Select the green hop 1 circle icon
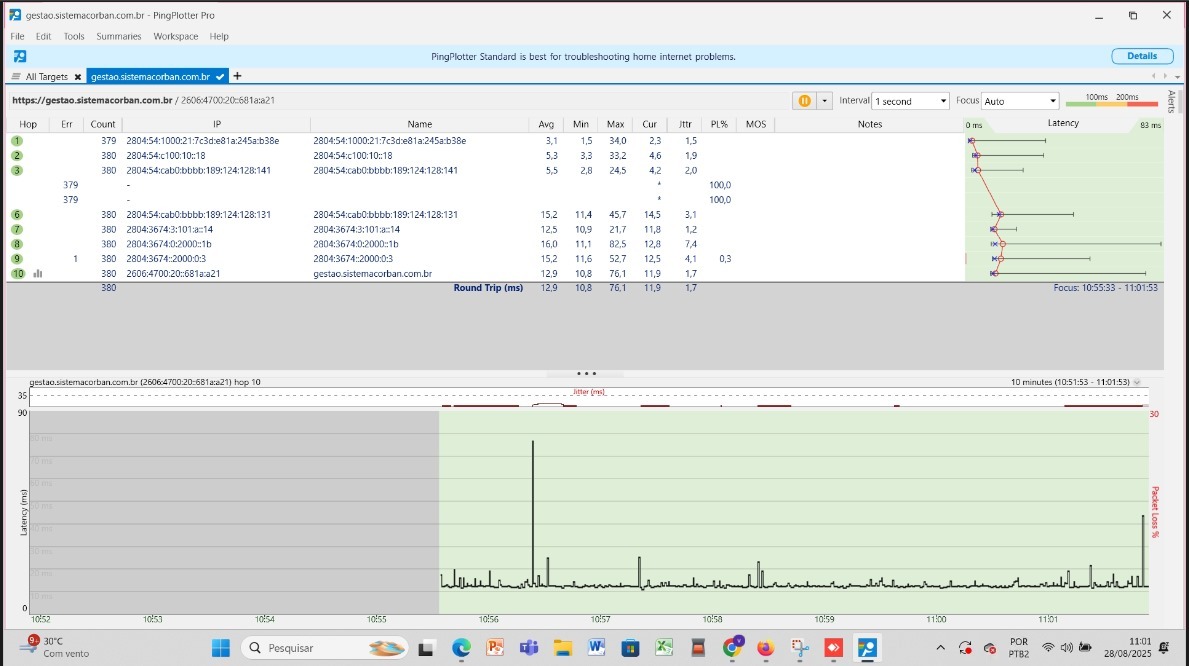 click(x=17, y=141)
